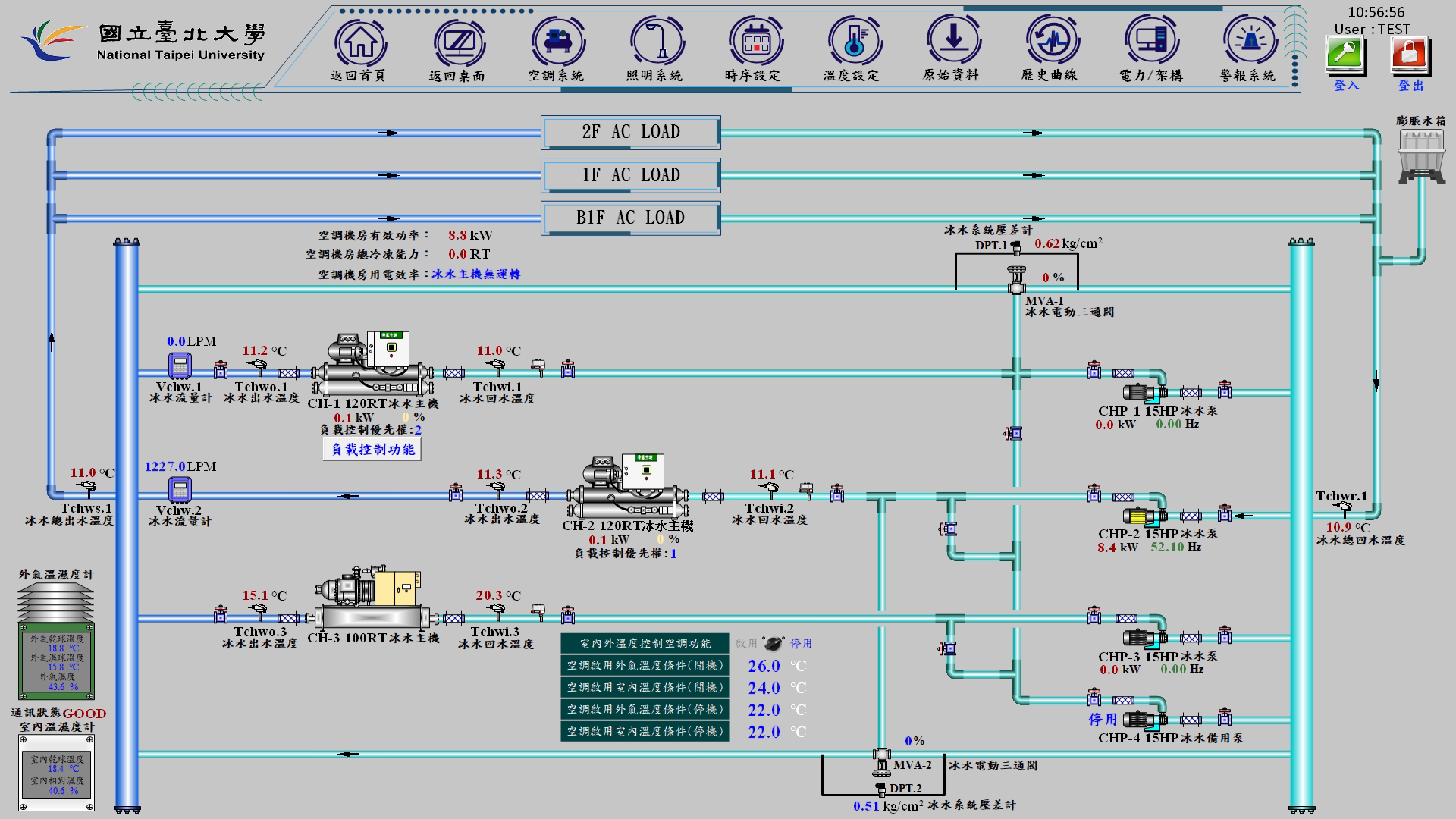Click the 2F AC LOAD box

(630, 133)
